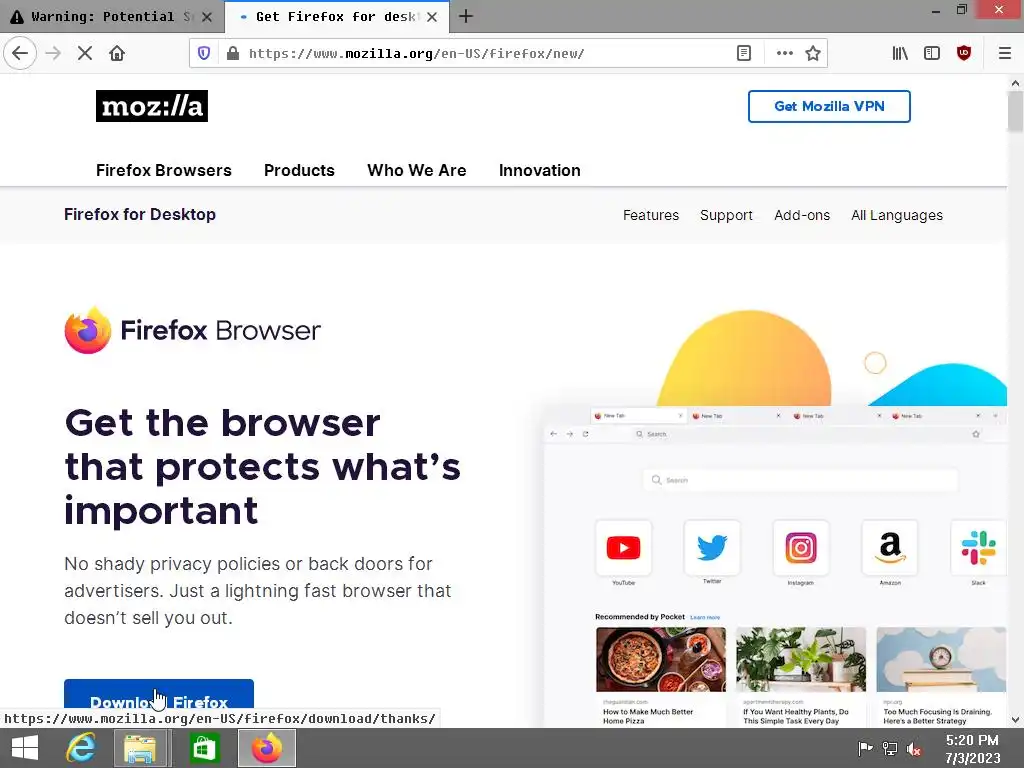Show site security padlock information

232,53
